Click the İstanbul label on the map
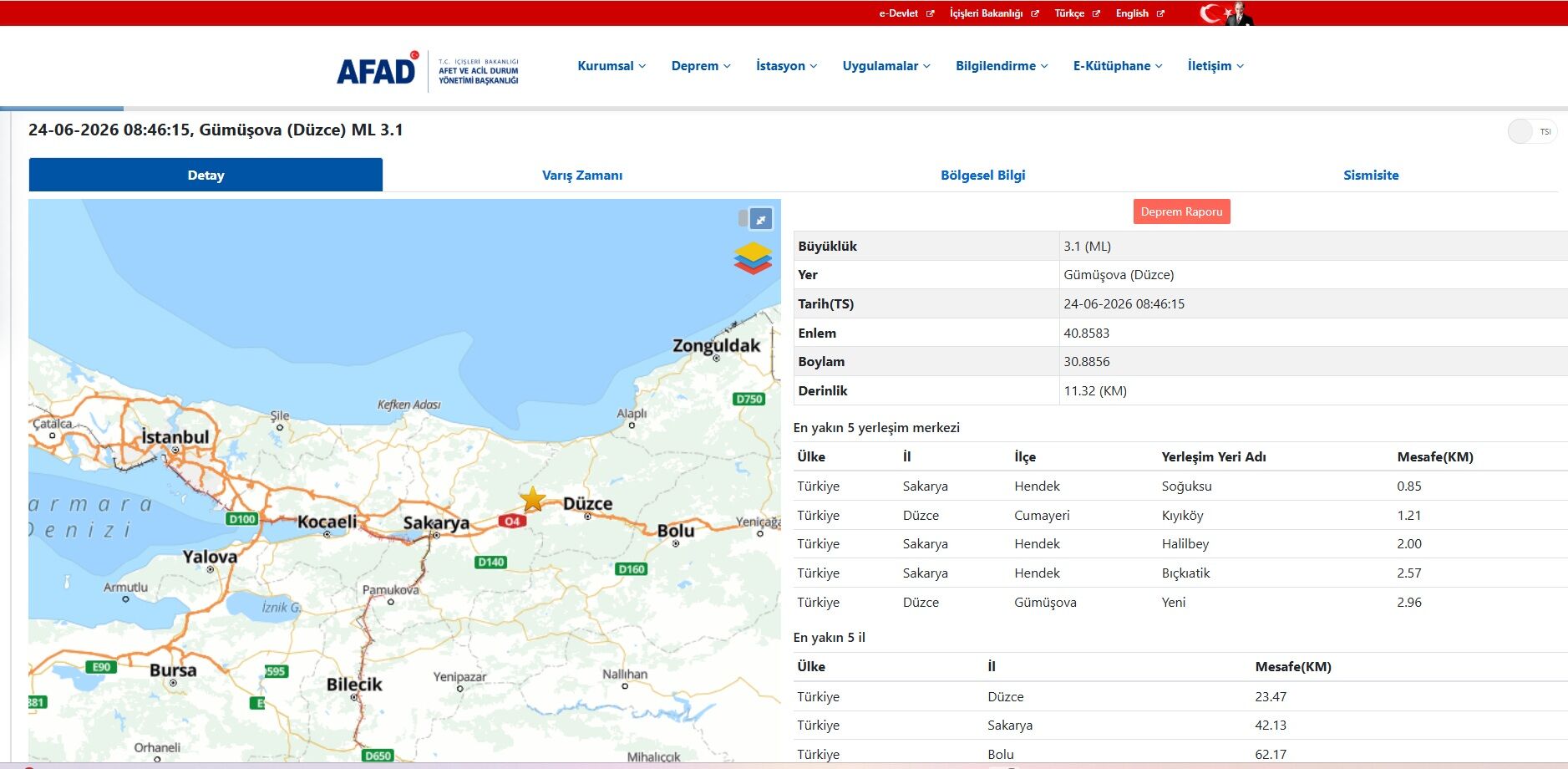The height and width of the screenshot is (769, 1568). point(175,437)
